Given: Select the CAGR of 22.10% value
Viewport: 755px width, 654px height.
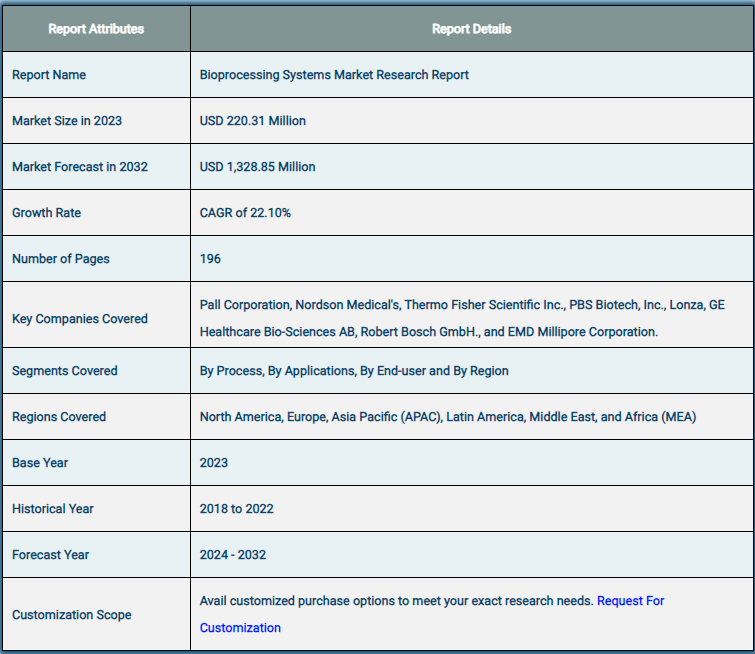Looking at the screenshot, I should pyautogui.click(x=246, y=213).
